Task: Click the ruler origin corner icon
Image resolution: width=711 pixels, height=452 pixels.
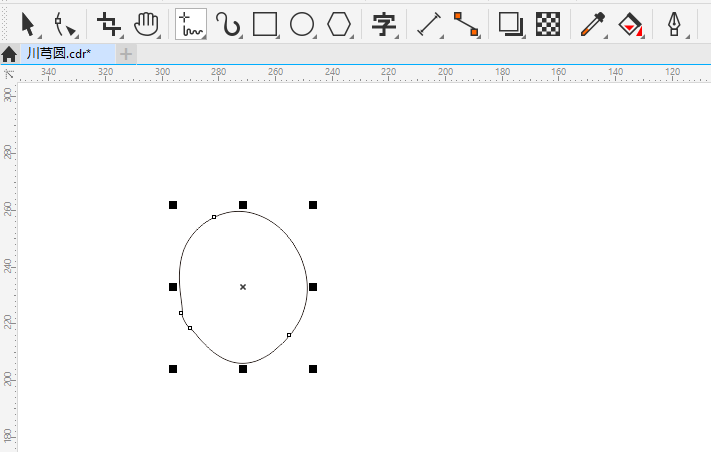Action: [x=9, y=74]
